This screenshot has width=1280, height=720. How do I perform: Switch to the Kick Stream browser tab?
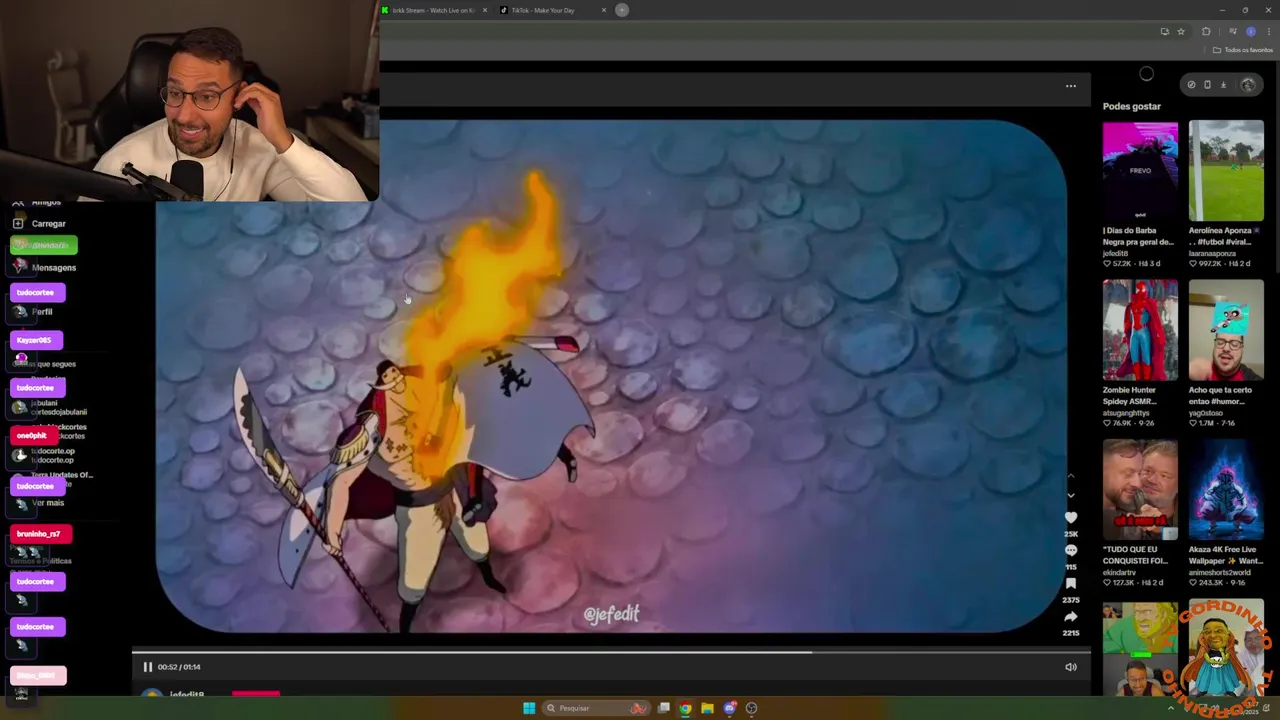434,10
